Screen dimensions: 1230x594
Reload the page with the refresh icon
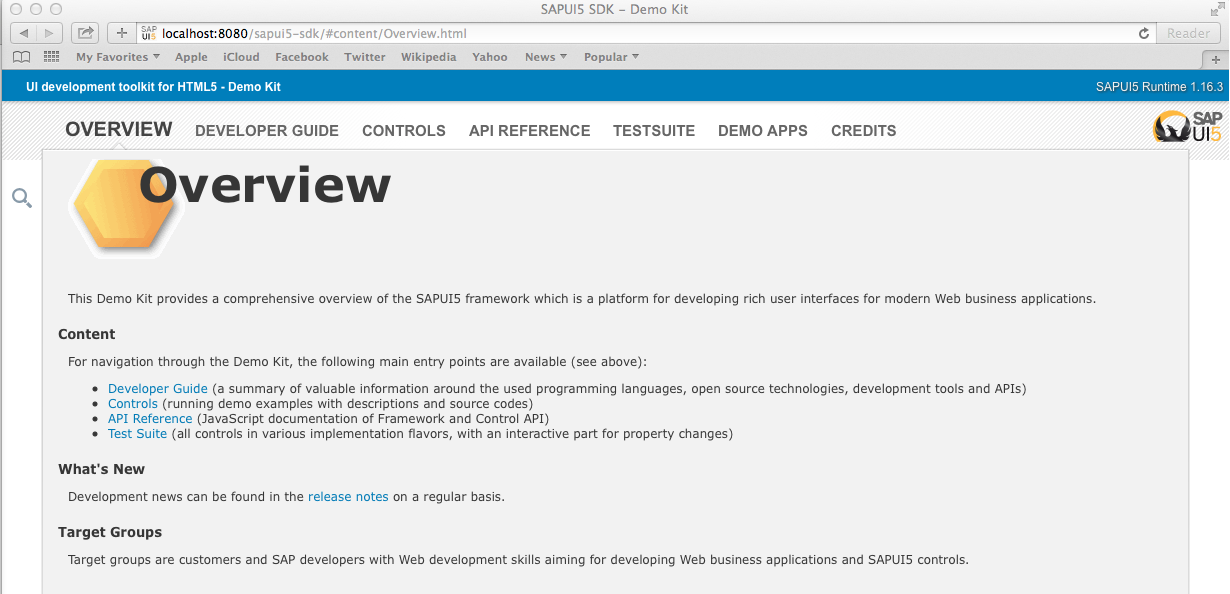tap(1144, 33)
